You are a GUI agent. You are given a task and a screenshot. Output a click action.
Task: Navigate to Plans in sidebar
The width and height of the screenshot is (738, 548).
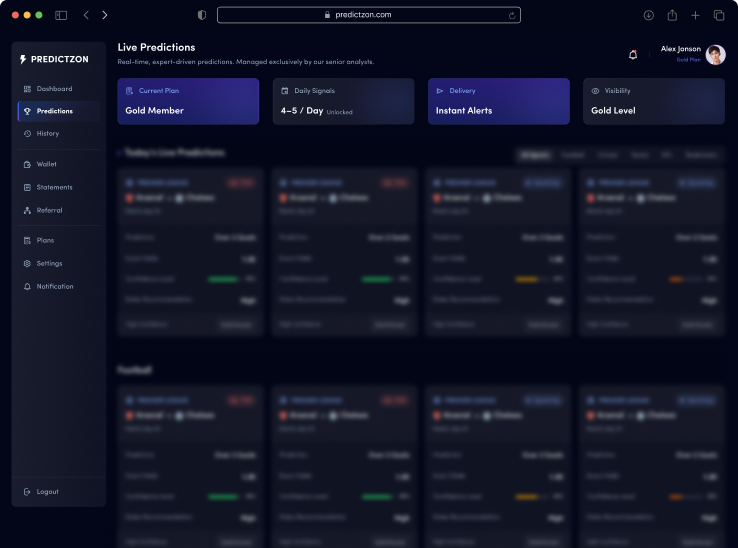pos(45,240)
